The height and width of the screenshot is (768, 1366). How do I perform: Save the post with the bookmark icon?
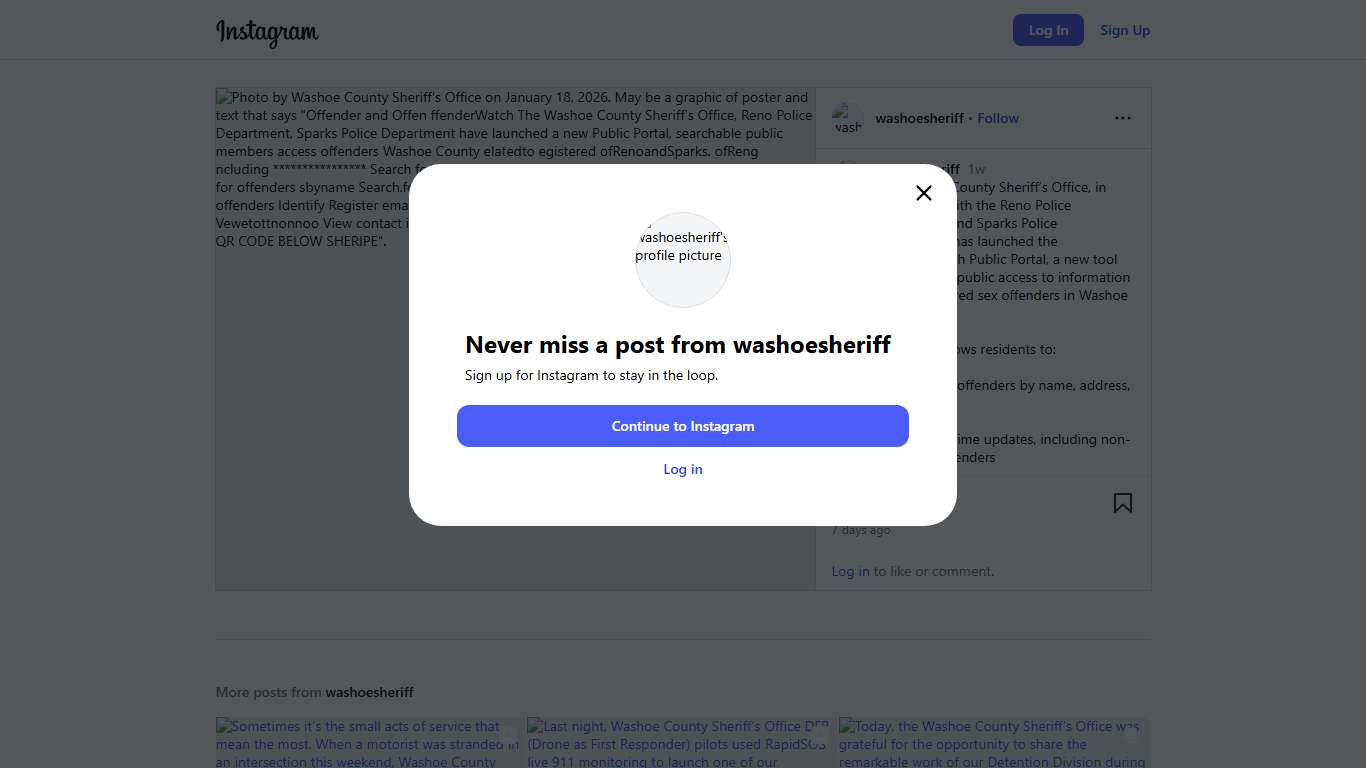point(1123,503)
